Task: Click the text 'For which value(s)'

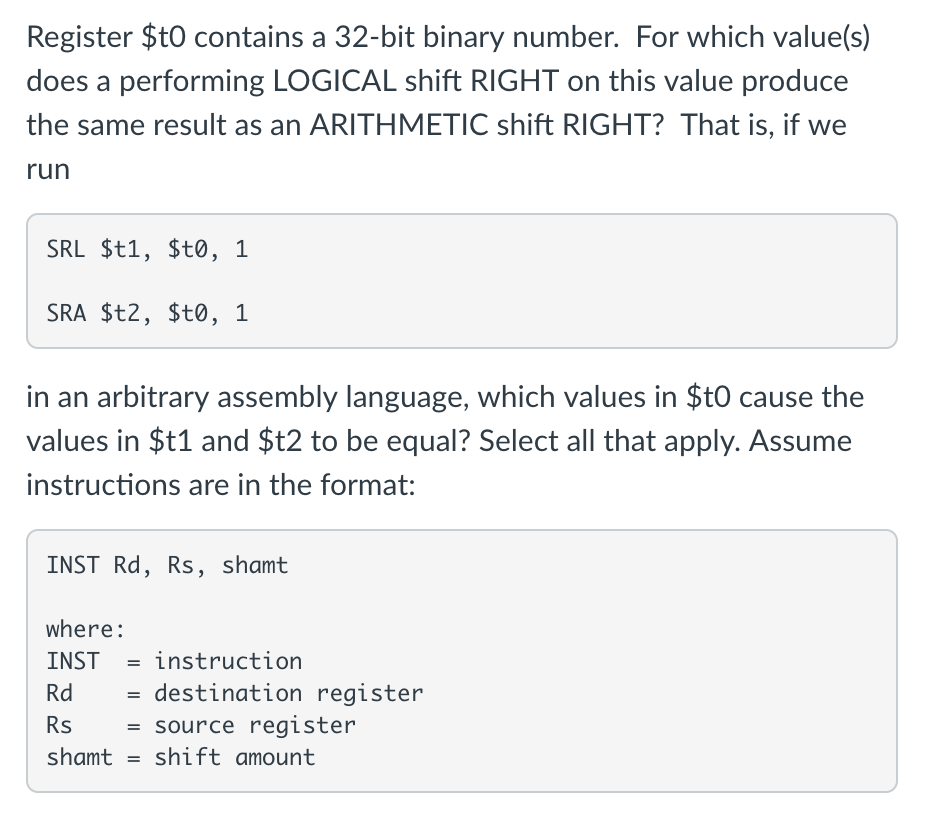Action: point(753,37)
